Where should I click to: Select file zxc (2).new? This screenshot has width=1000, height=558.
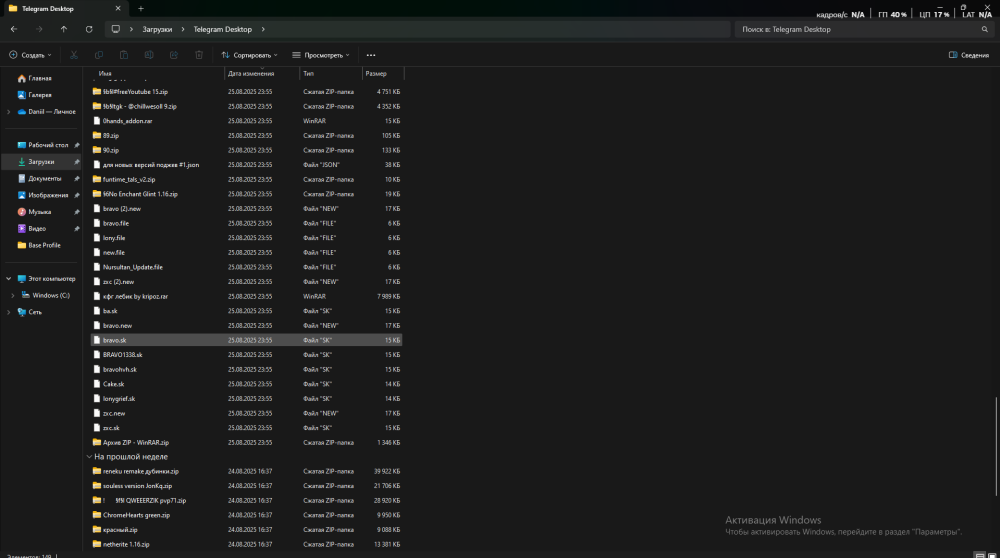[119, 282]
